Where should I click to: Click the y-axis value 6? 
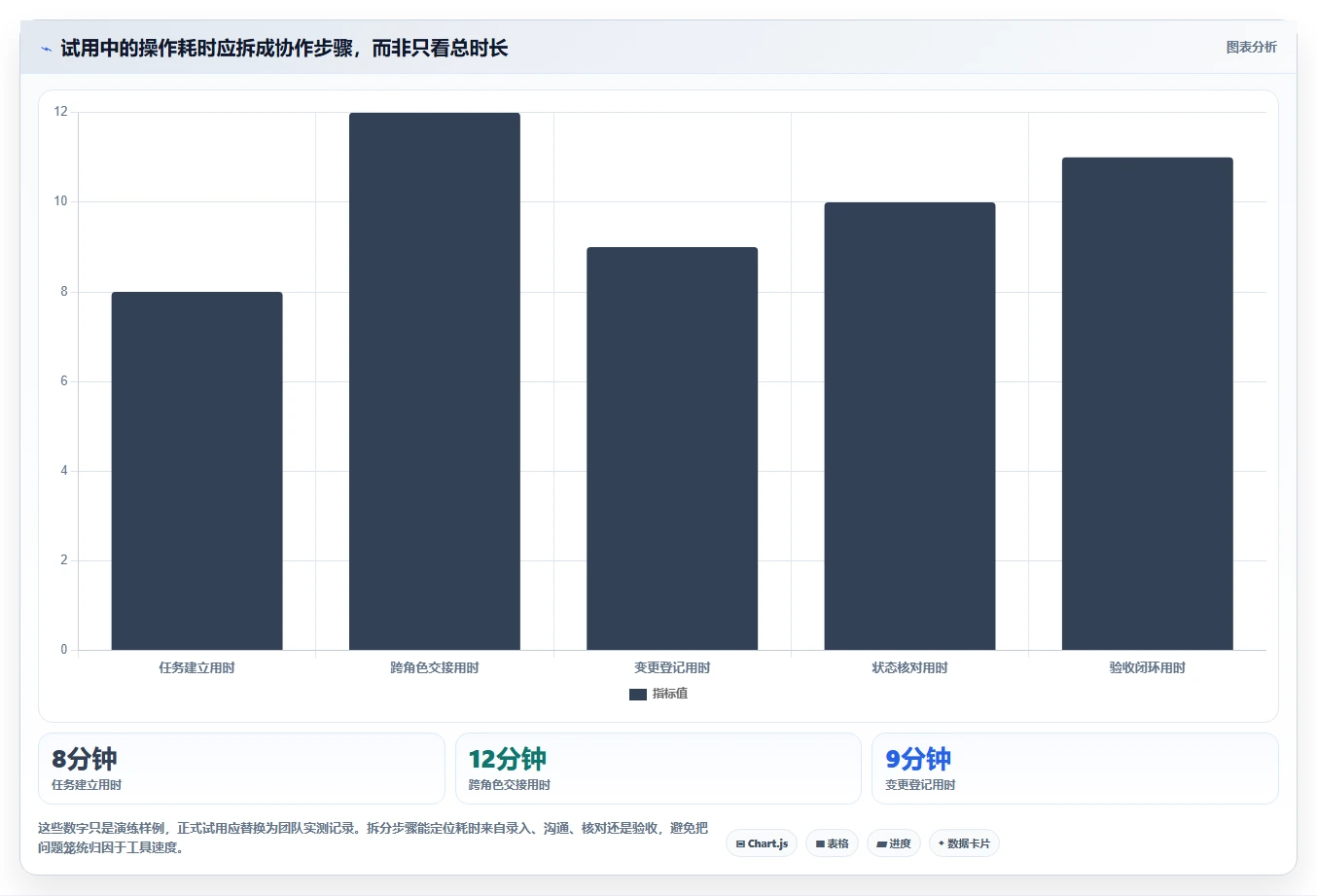(x=64, y=381)
